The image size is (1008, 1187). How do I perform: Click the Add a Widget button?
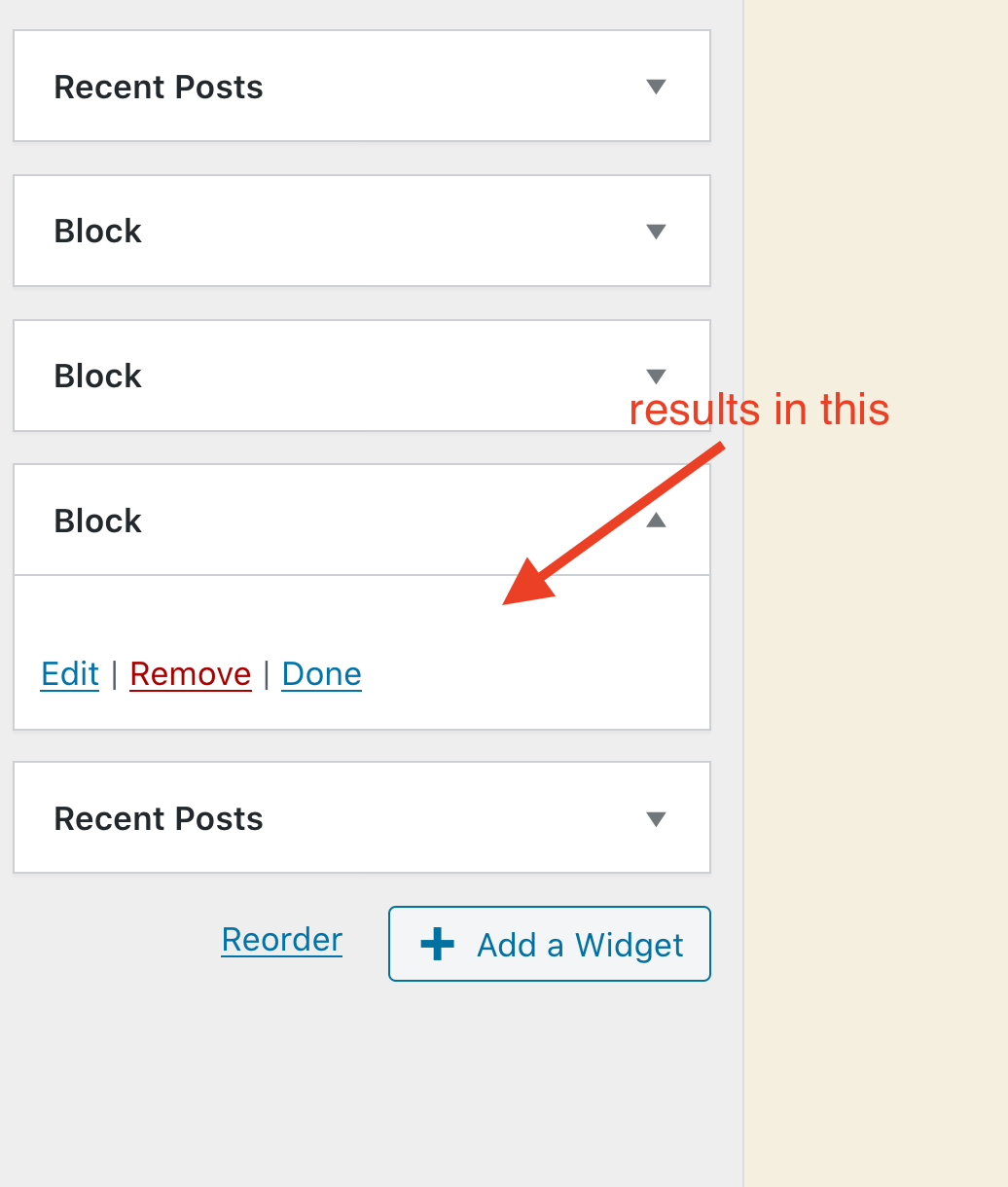[550, 943]
